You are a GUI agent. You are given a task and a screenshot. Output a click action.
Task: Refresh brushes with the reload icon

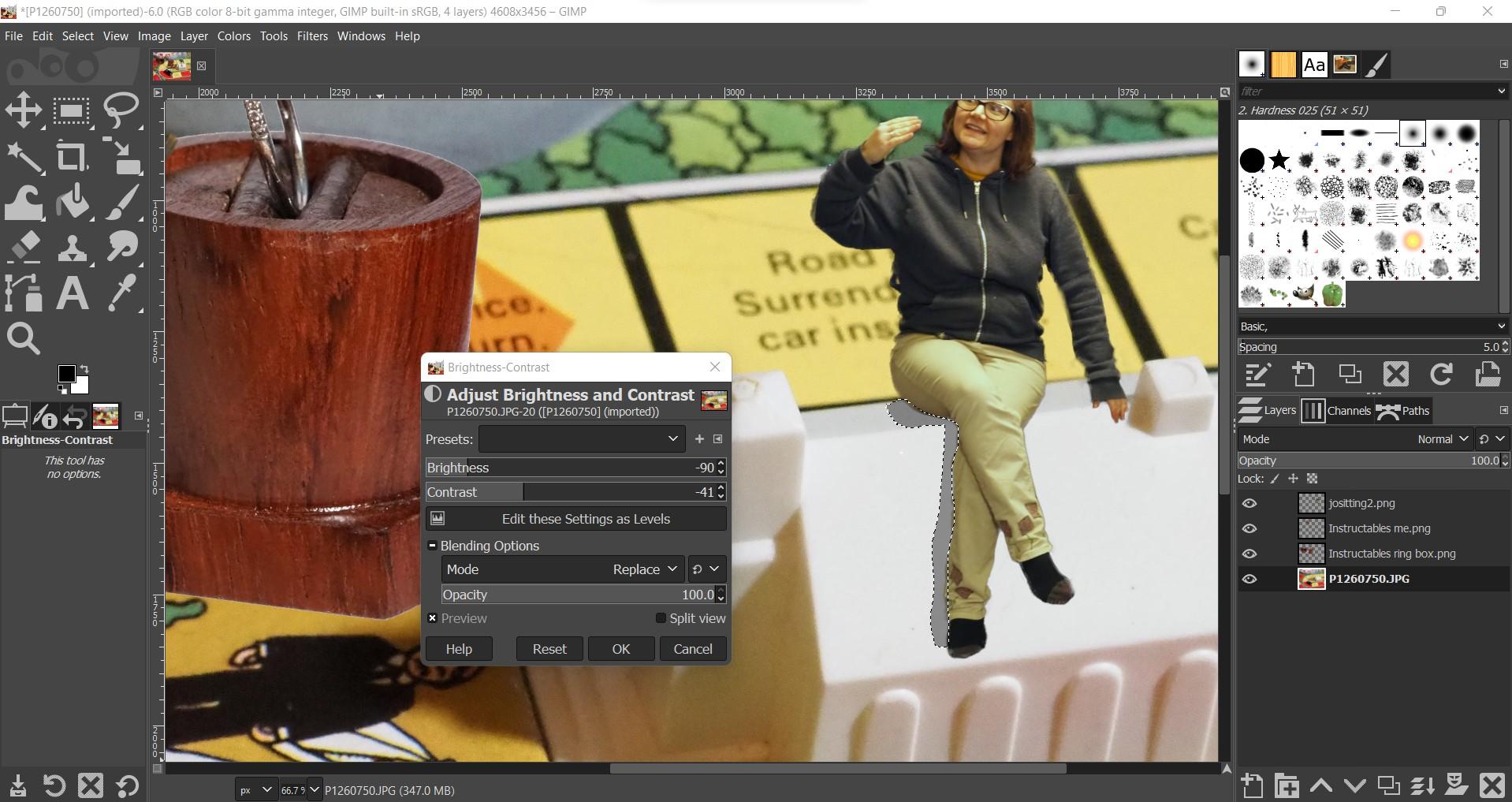[1442, 375]
